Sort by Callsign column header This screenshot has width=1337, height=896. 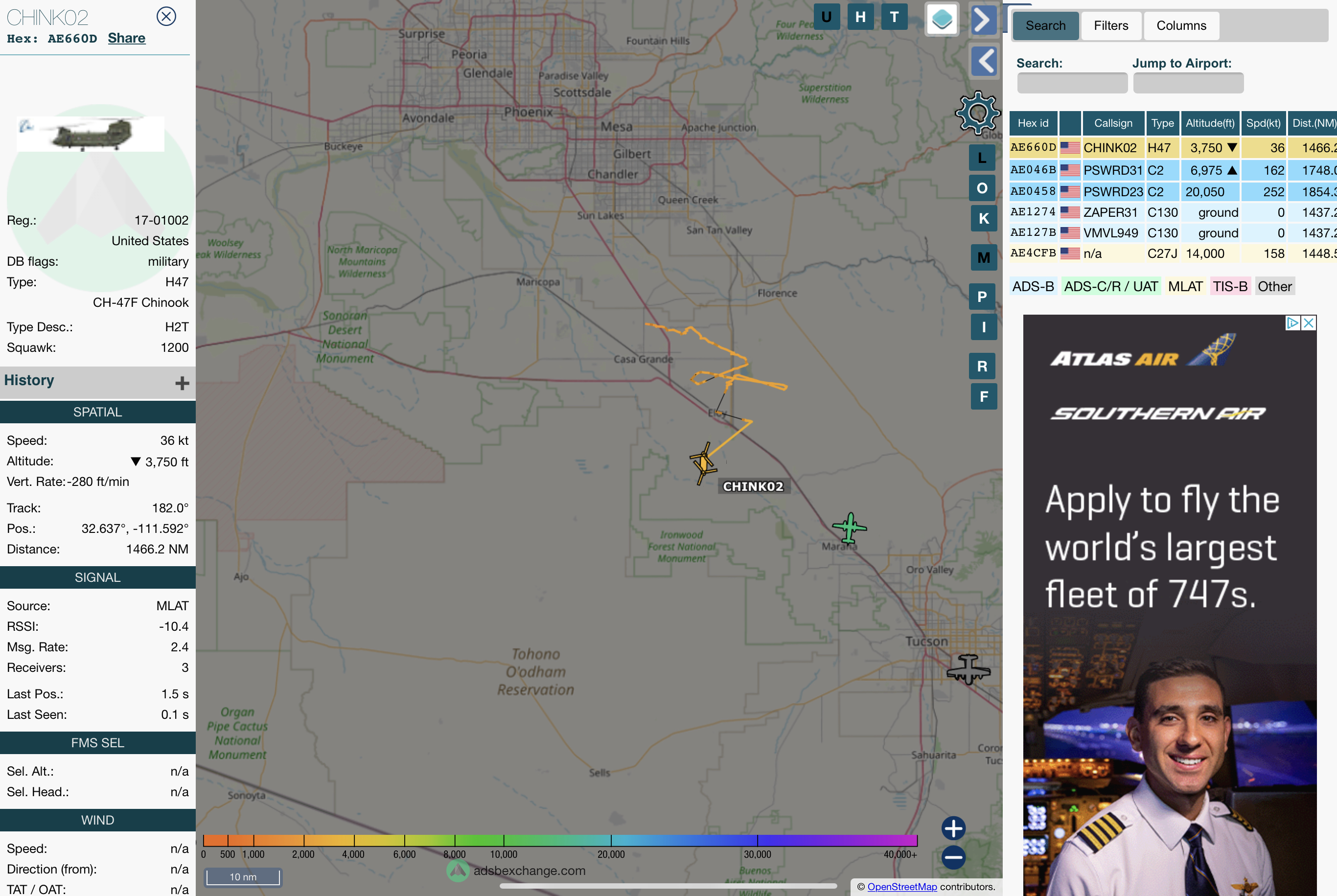(x=1113, y=123)
